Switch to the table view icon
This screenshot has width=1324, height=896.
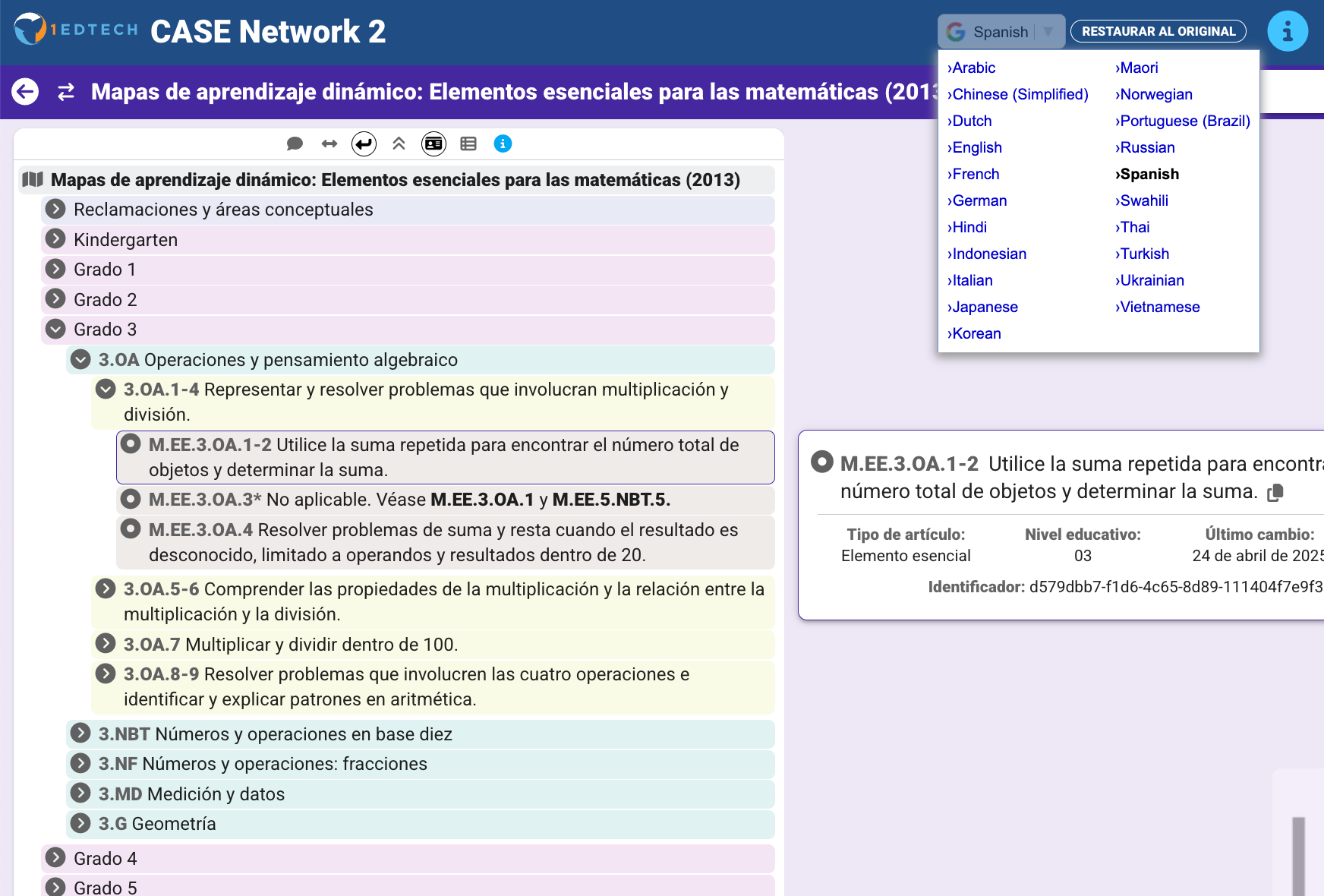point(468,144)
